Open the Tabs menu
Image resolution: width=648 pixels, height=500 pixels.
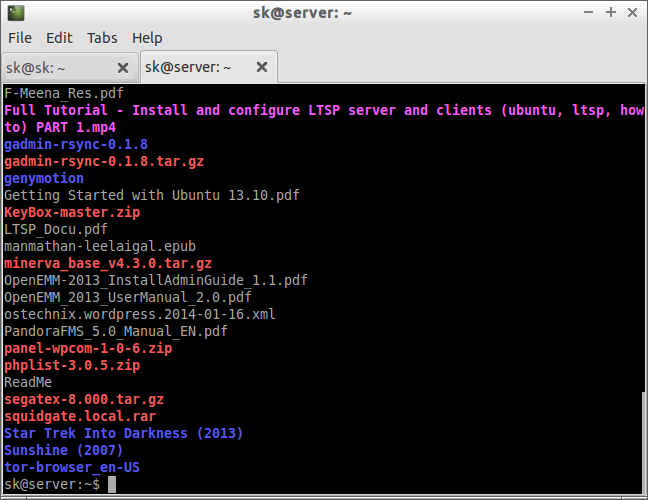[102, 38]
